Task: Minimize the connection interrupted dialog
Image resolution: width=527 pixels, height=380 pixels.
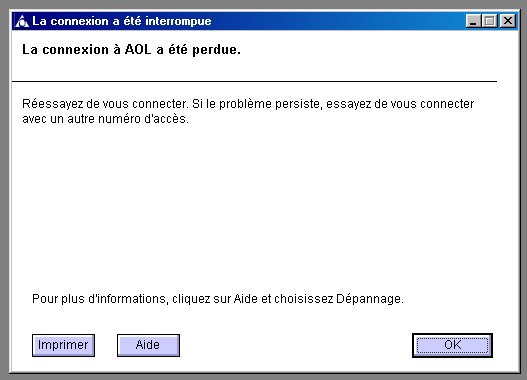Action: click(473, 21)
